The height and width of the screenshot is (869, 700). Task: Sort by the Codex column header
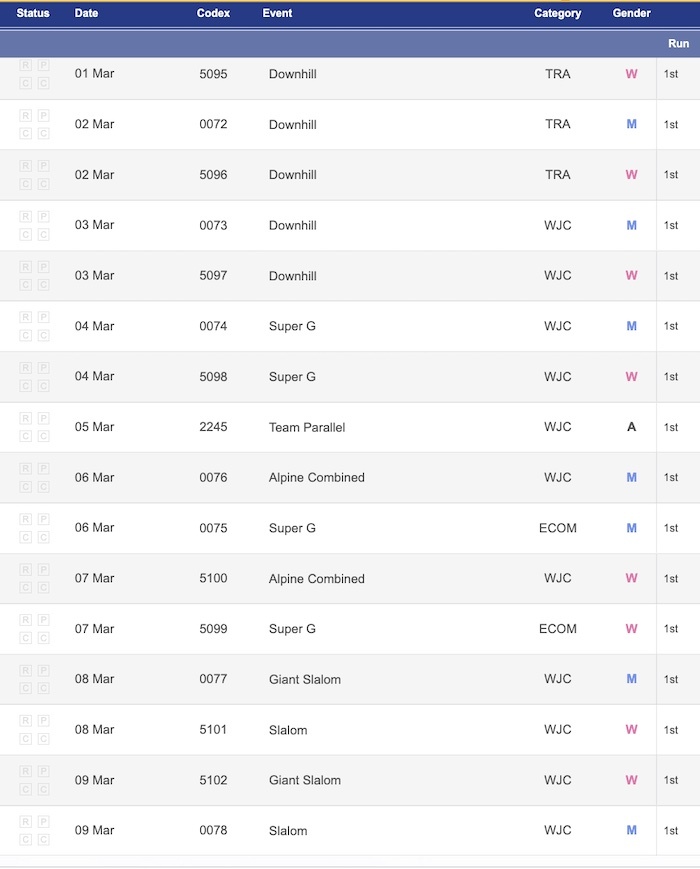(213, 13)
